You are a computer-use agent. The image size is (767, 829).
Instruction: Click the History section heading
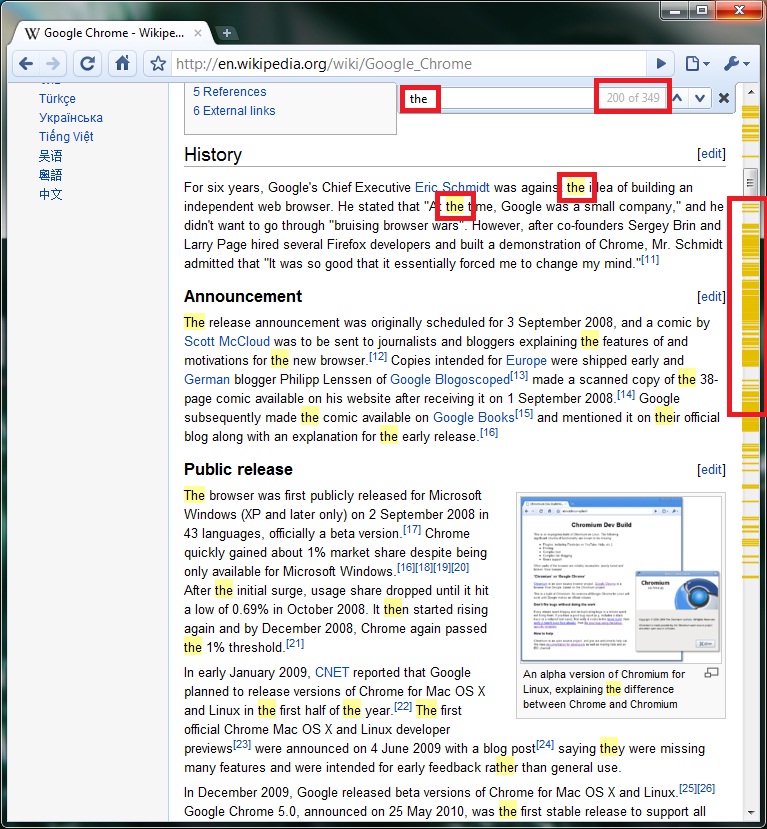point(213,154)
